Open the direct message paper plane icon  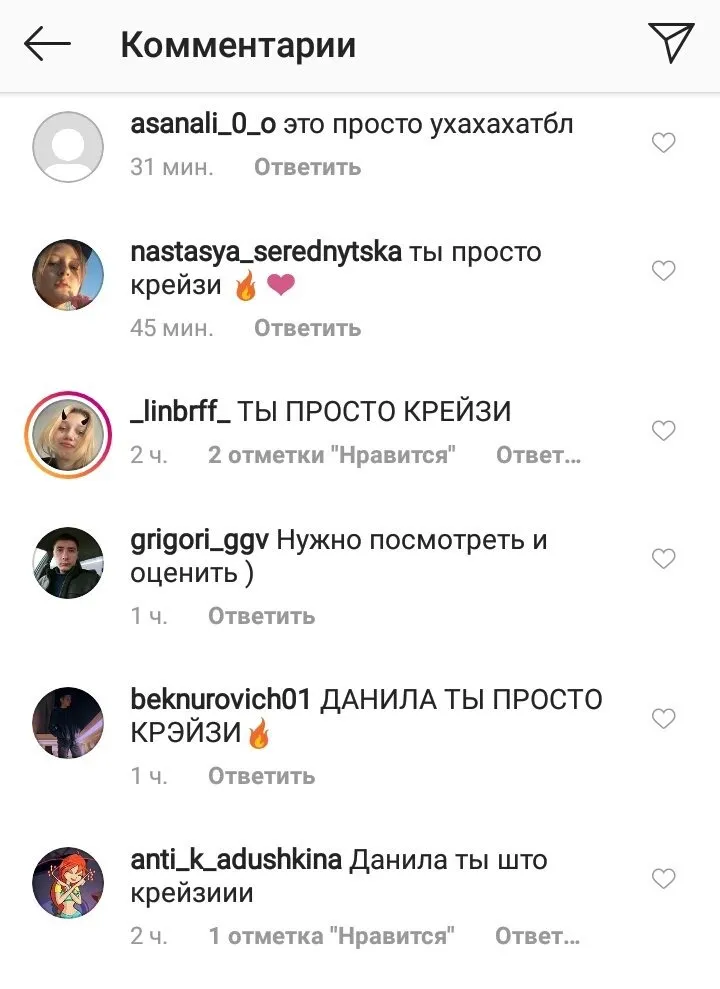[671, 42]
